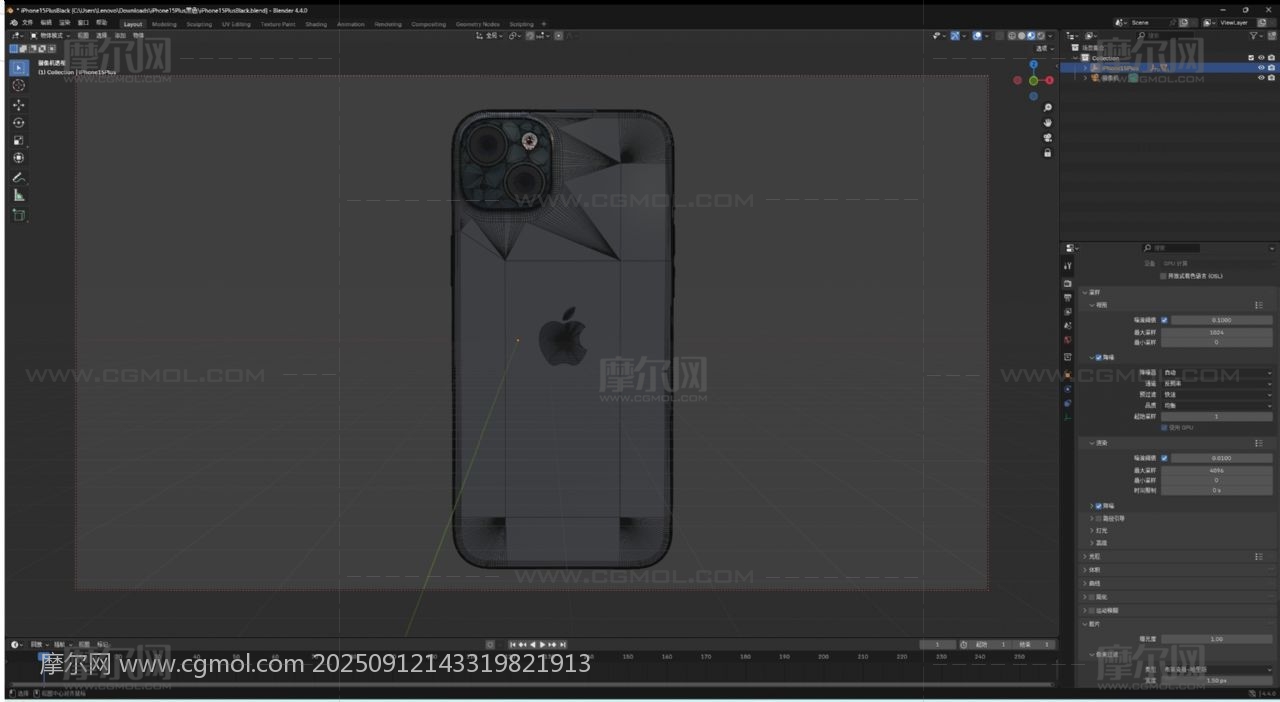Image resolution: width=1280 pixels, height=702 pixels.
Task: Toggle render denoise checkbox
Action: click(x=1099, y=506)
